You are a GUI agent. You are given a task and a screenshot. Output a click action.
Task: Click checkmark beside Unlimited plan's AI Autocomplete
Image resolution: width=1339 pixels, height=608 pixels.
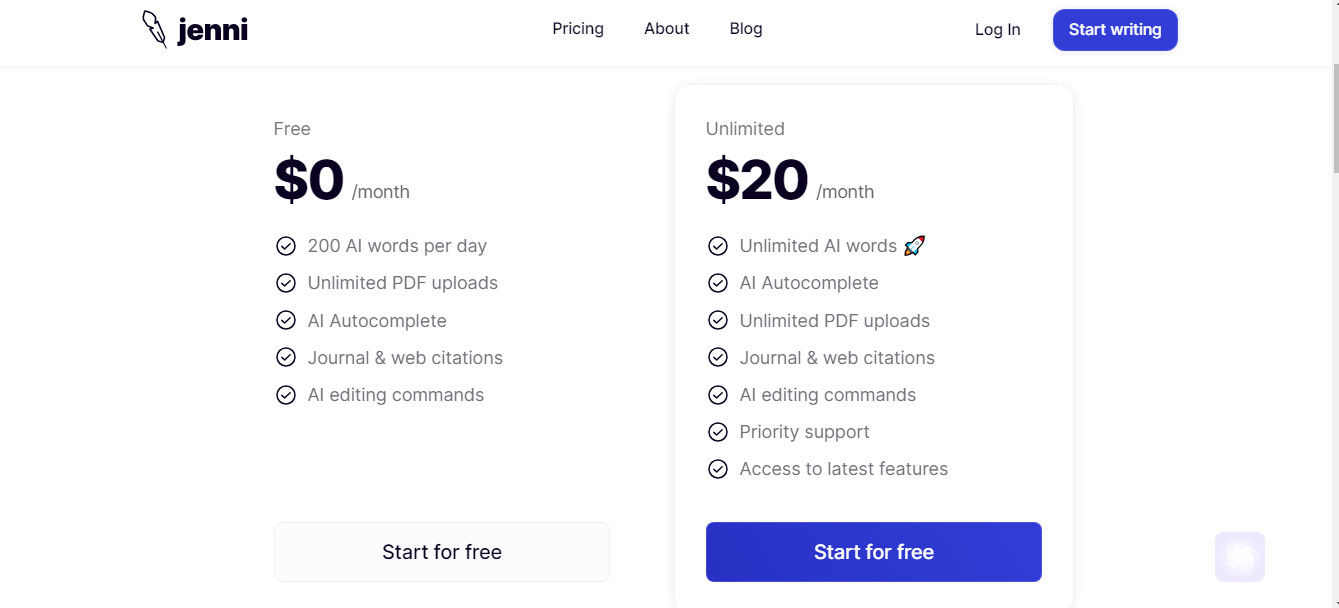pos(718,283)
